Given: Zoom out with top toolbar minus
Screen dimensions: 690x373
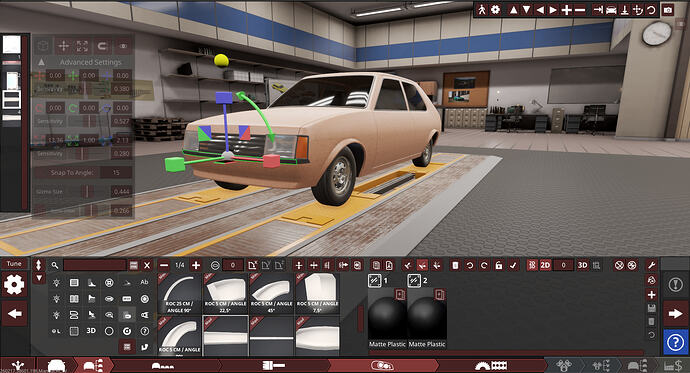Looking at the screenshot, I should coord(580,10).
